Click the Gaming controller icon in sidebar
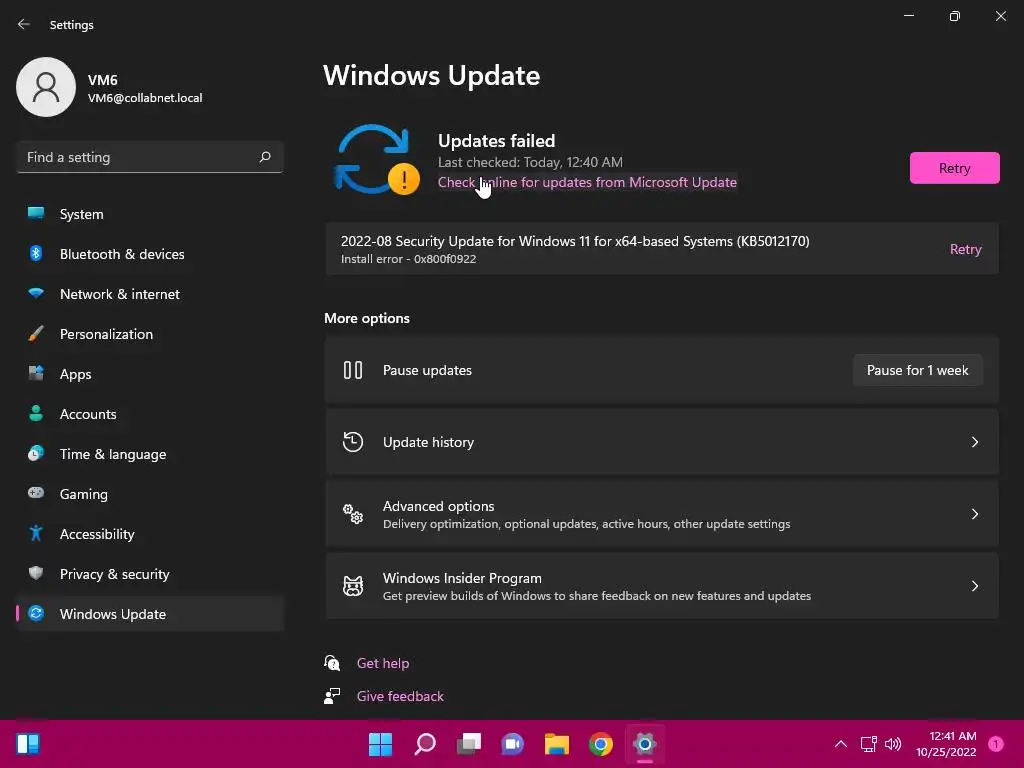This screenshot has height=768, width=1024. pyautogui.click(x=36, y=493)
